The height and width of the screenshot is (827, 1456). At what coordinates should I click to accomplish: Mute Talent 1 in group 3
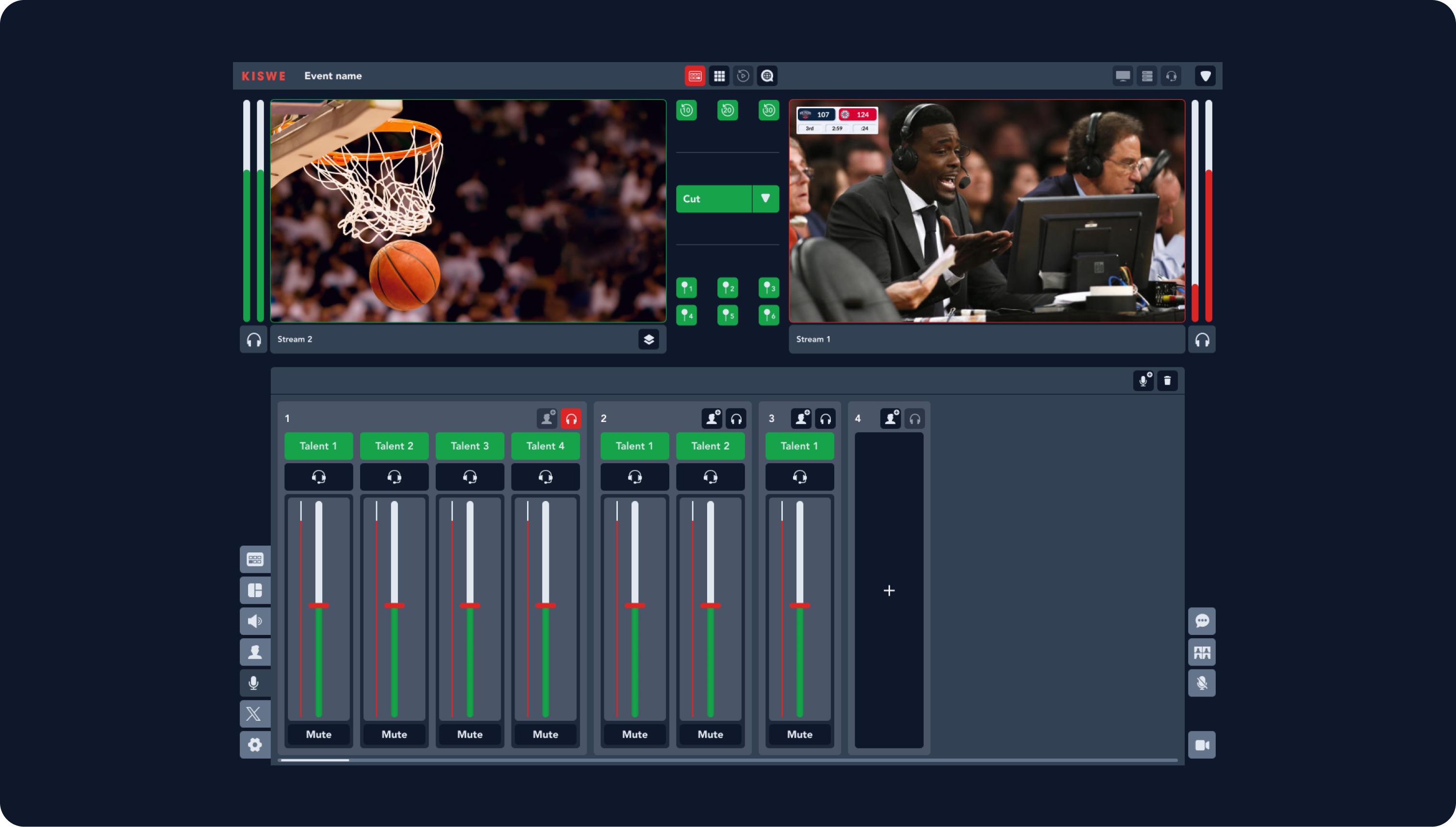pos(800,735)
